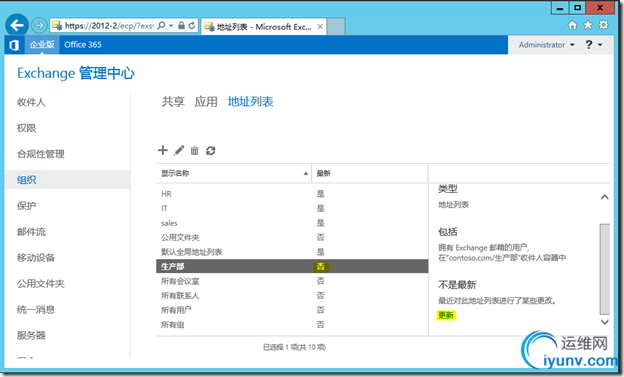
Task: Select 组织 in the left navigation
Action: click(67, 180)
